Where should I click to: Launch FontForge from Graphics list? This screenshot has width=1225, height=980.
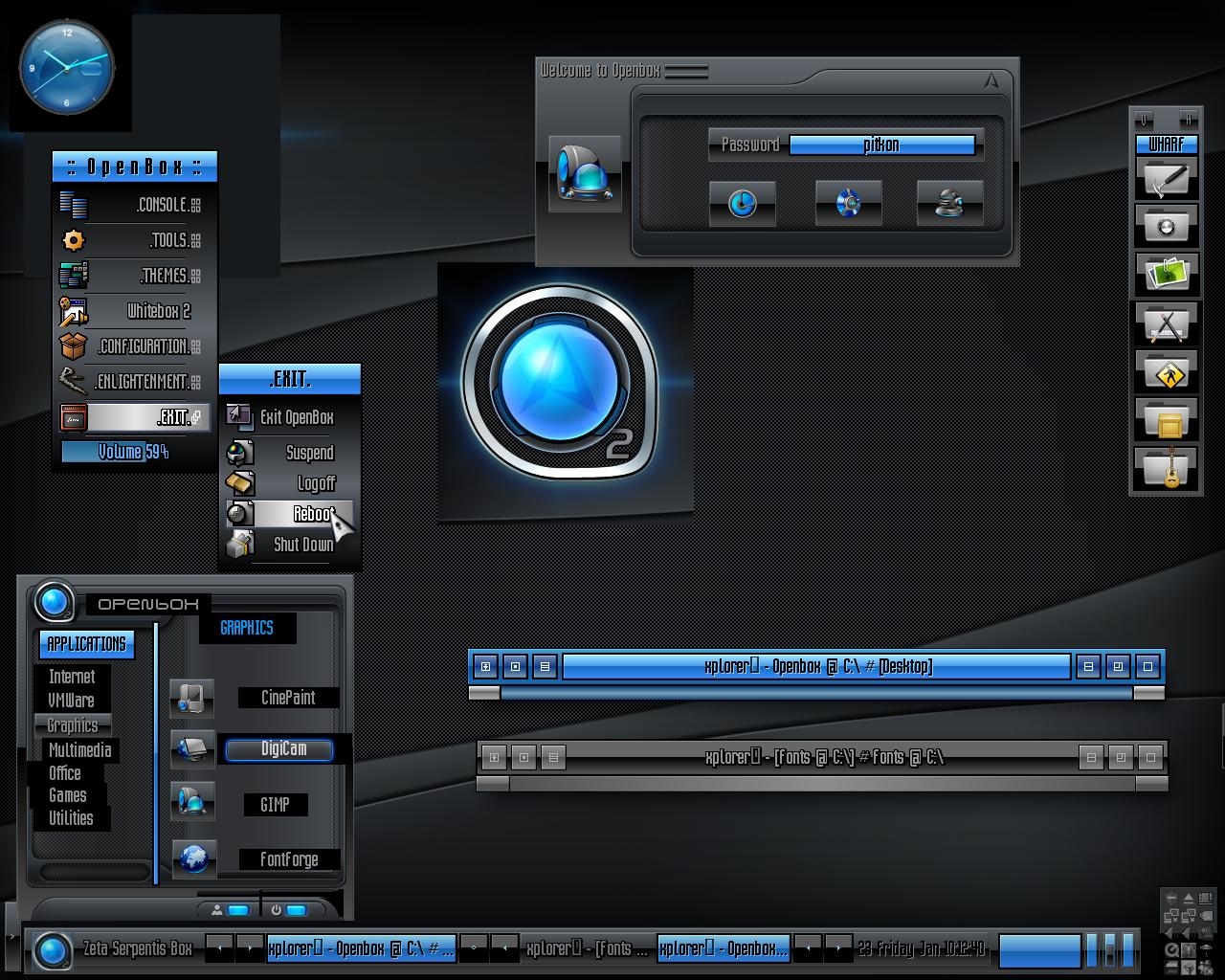coord(289,859)
